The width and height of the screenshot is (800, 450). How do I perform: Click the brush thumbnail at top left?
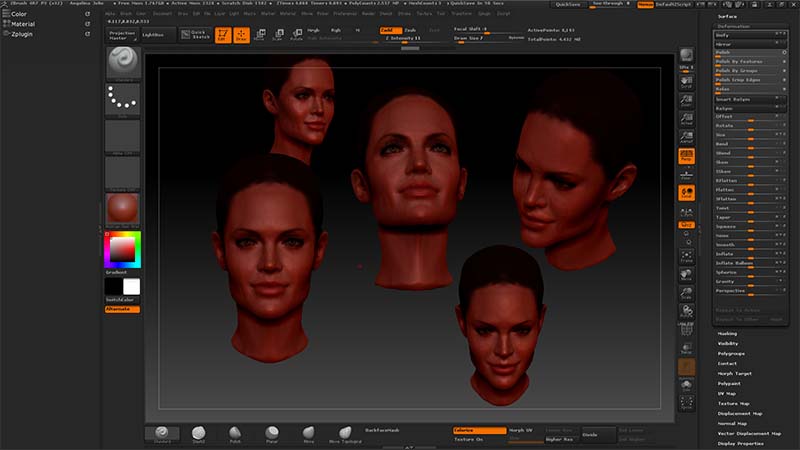click(123, 63)
